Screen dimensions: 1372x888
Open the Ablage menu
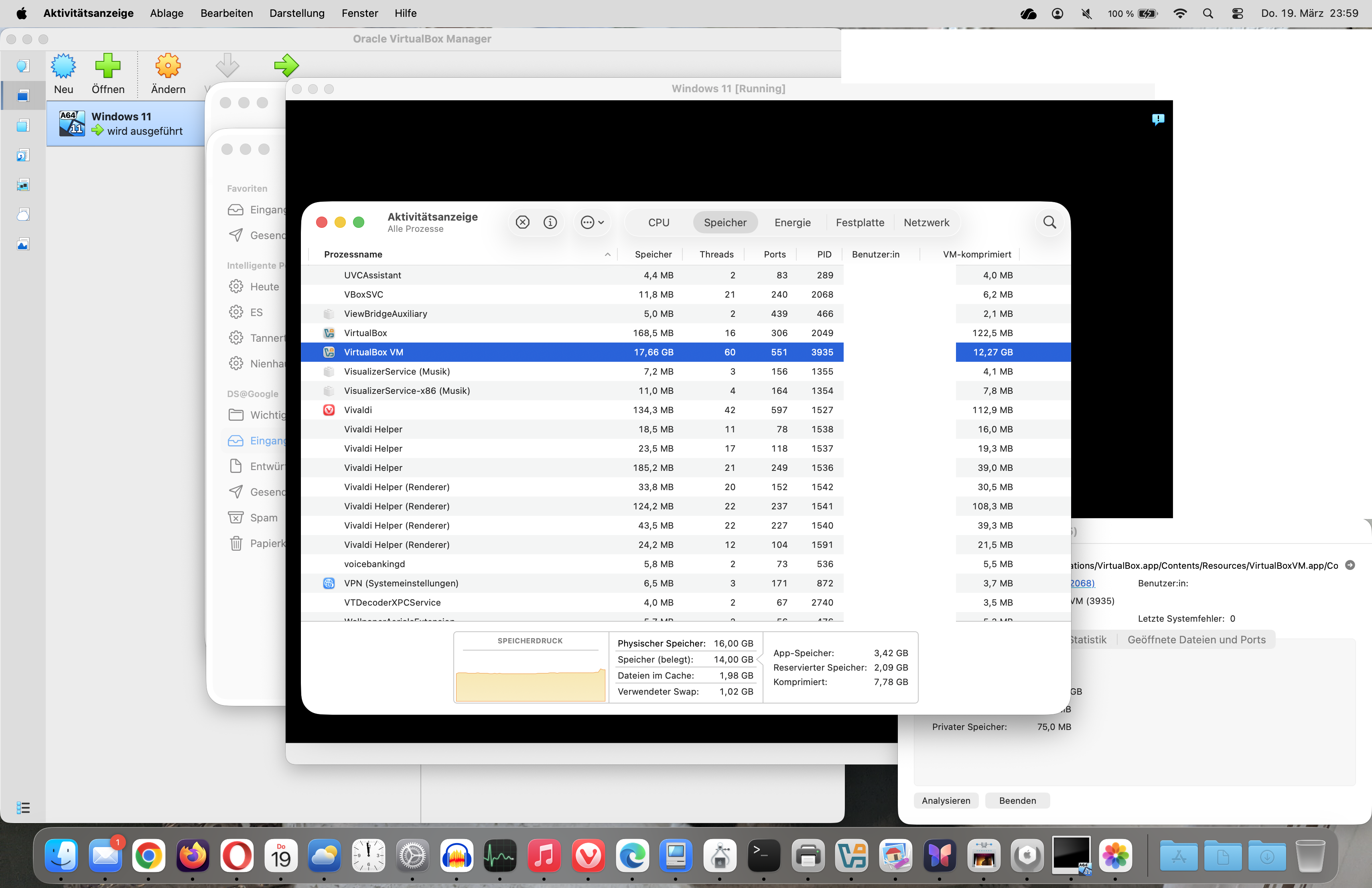tap(166, 13)
